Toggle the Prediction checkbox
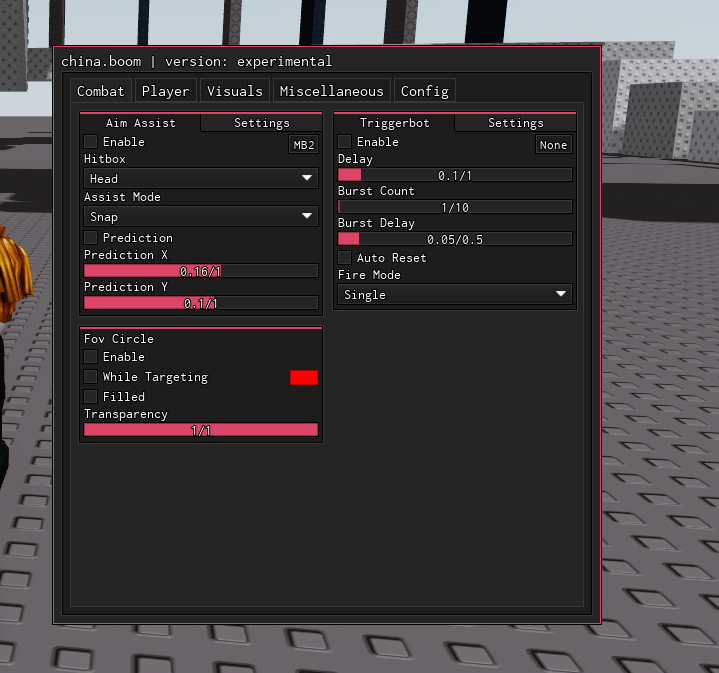Viewport: 719px width, 673px height. 90,237
